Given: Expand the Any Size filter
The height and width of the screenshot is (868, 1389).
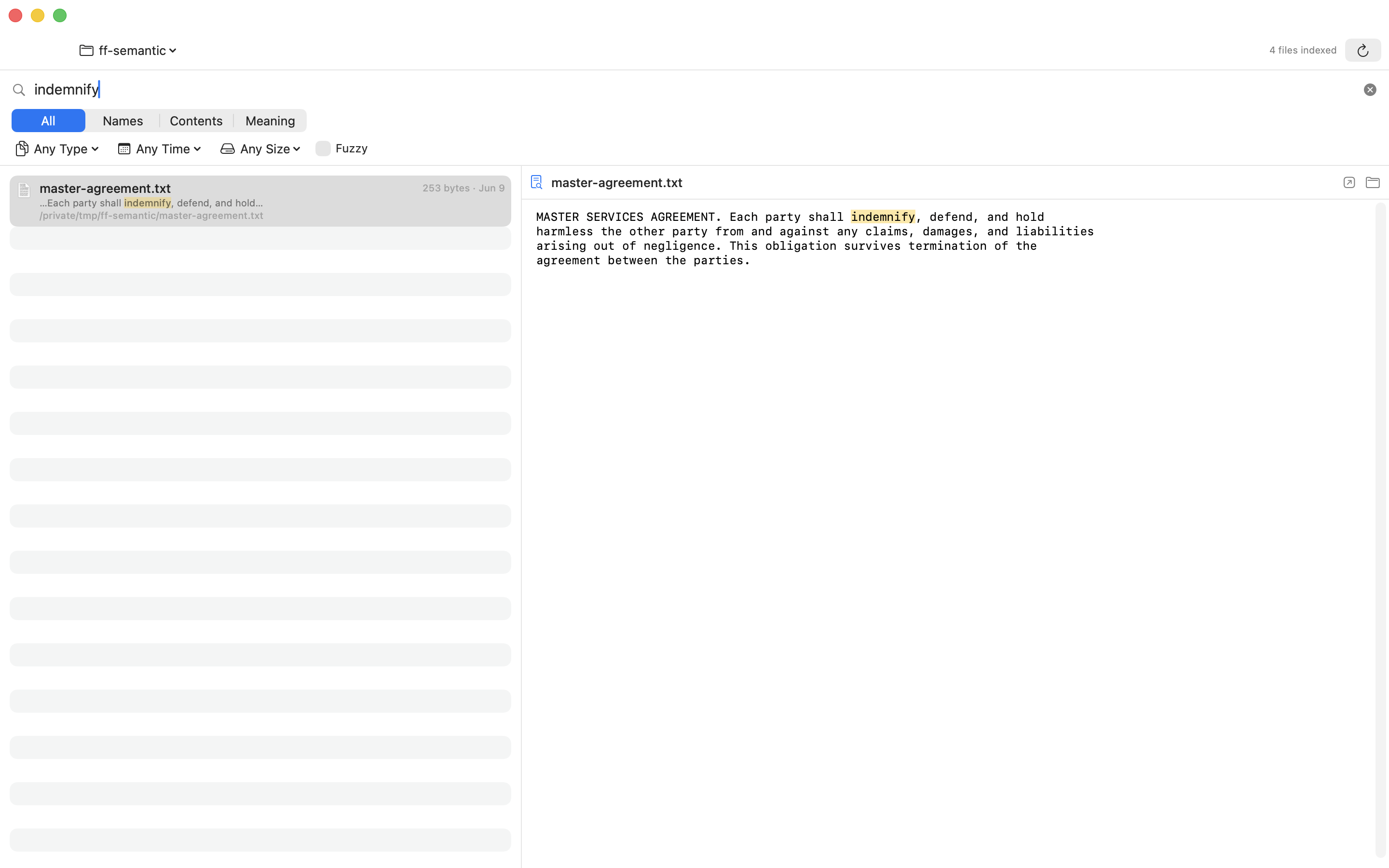Looking at the screenshot, I should coord(261,149).
